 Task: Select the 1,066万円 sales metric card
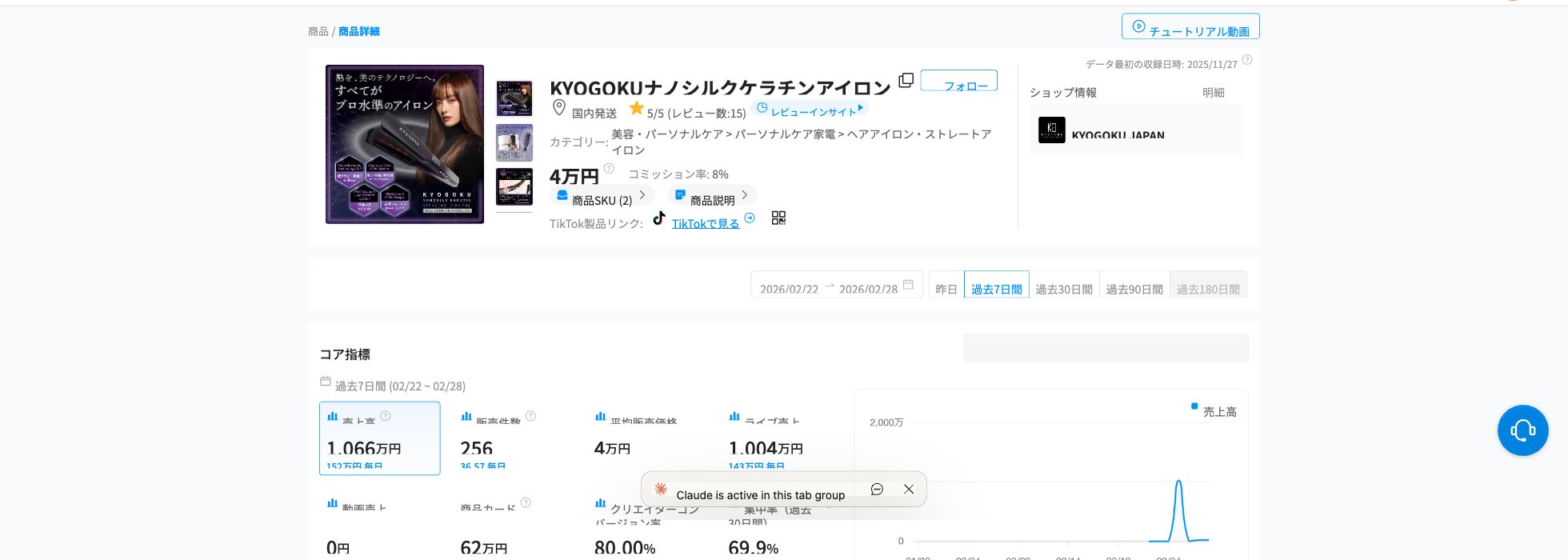point(380,438)
